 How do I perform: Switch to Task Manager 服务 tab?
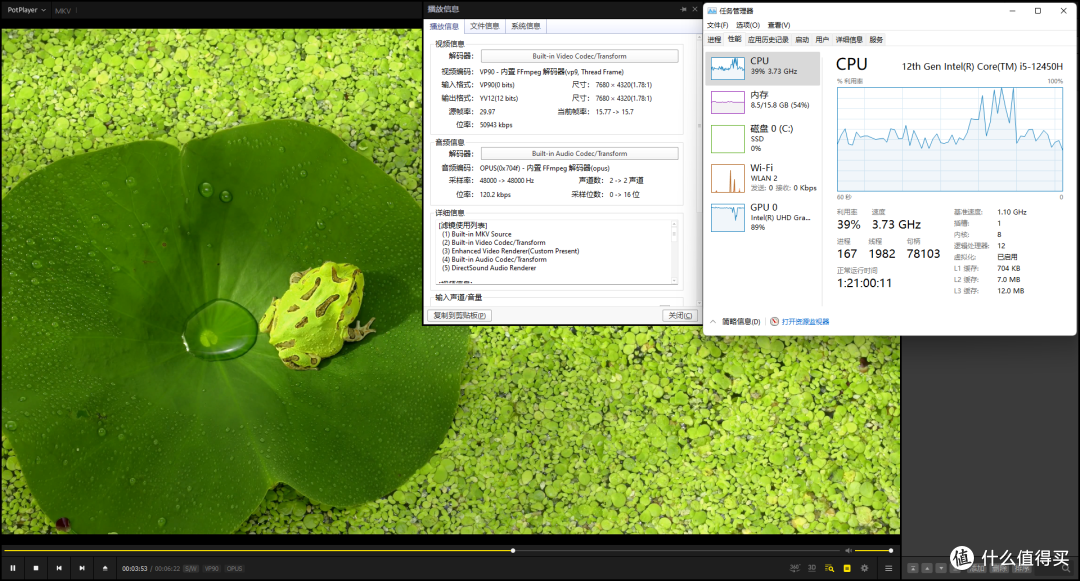(876, 40)
